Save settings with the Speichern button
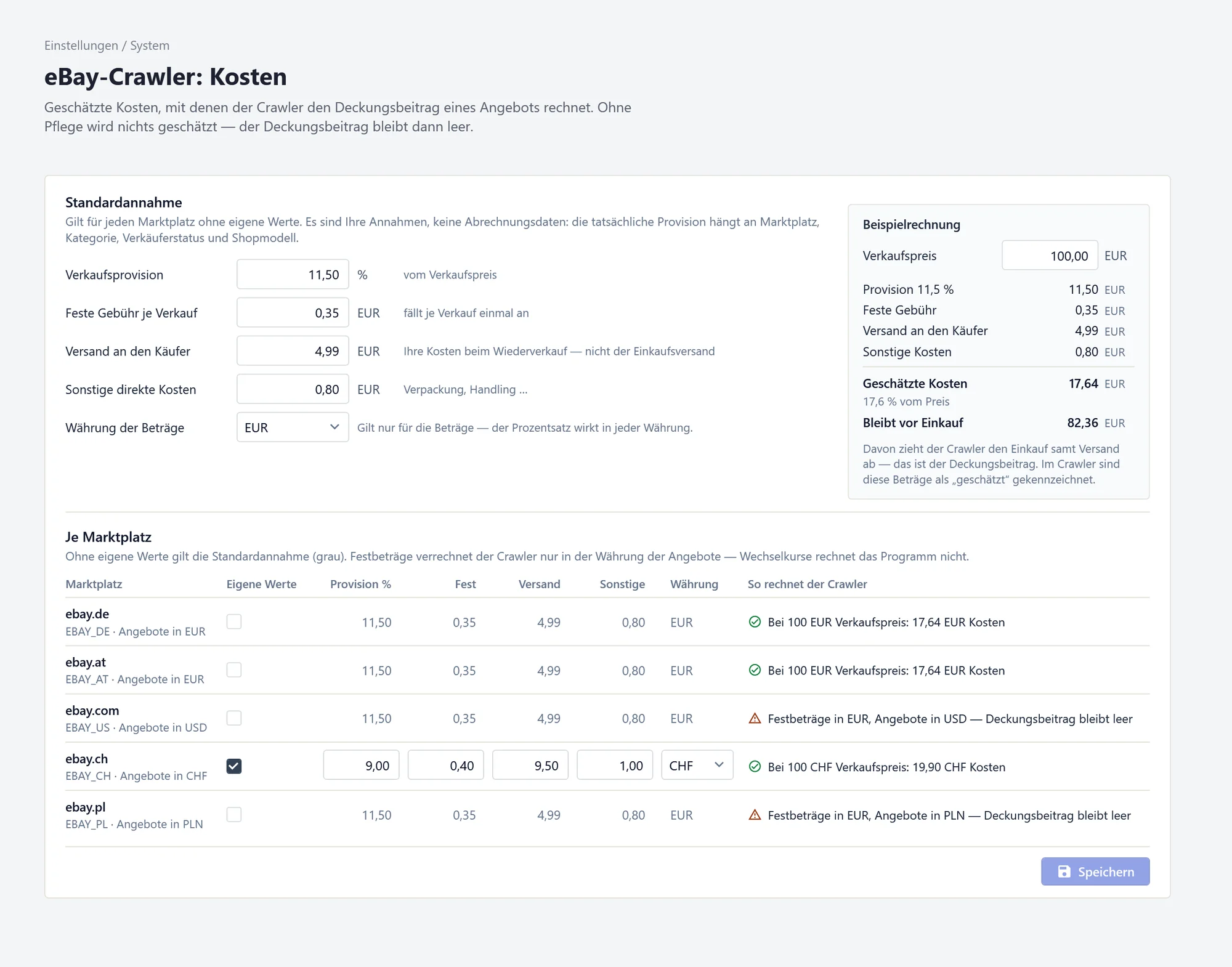 coord(1095,872)
